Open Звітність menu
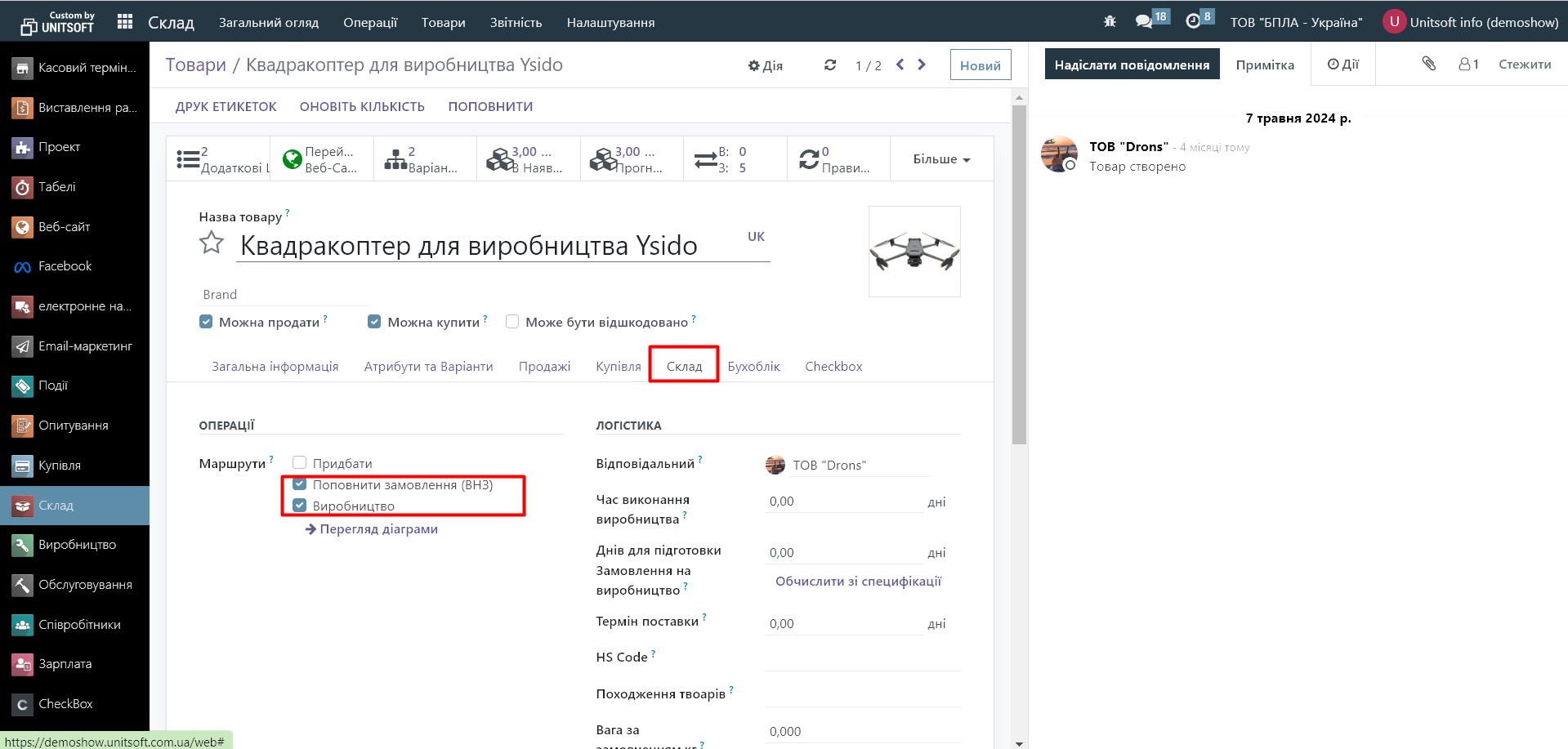The height and width of the screenshot is (749, 1568). (516, 22)
